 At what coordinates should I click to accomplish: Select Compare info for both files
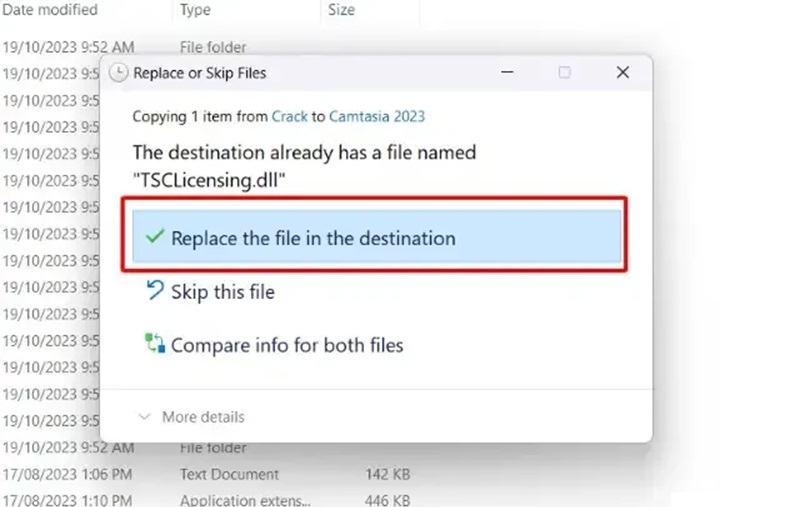287,346
